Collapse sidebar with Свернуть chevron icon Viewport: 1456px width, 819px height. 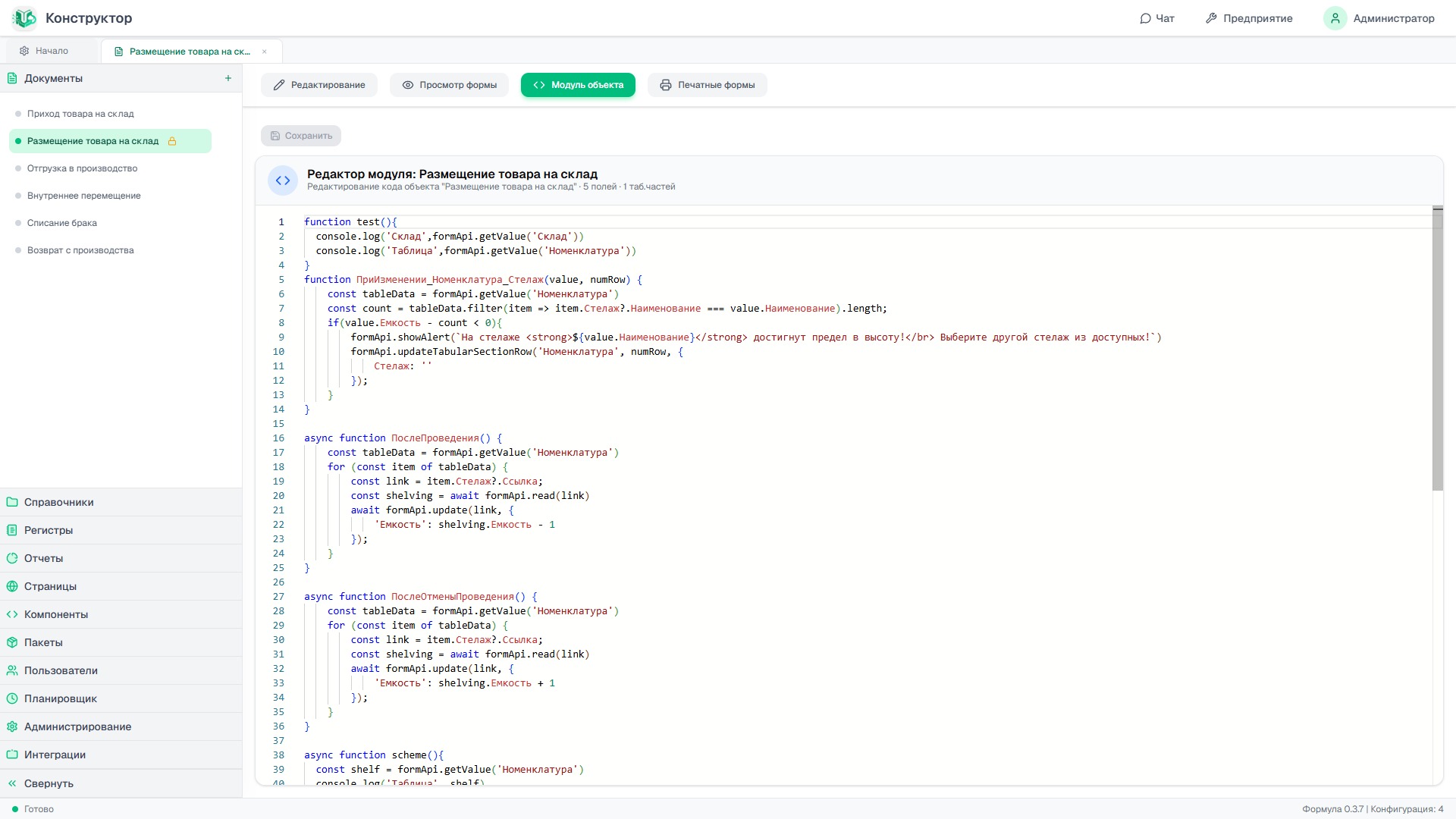click(x=12, y=783)
